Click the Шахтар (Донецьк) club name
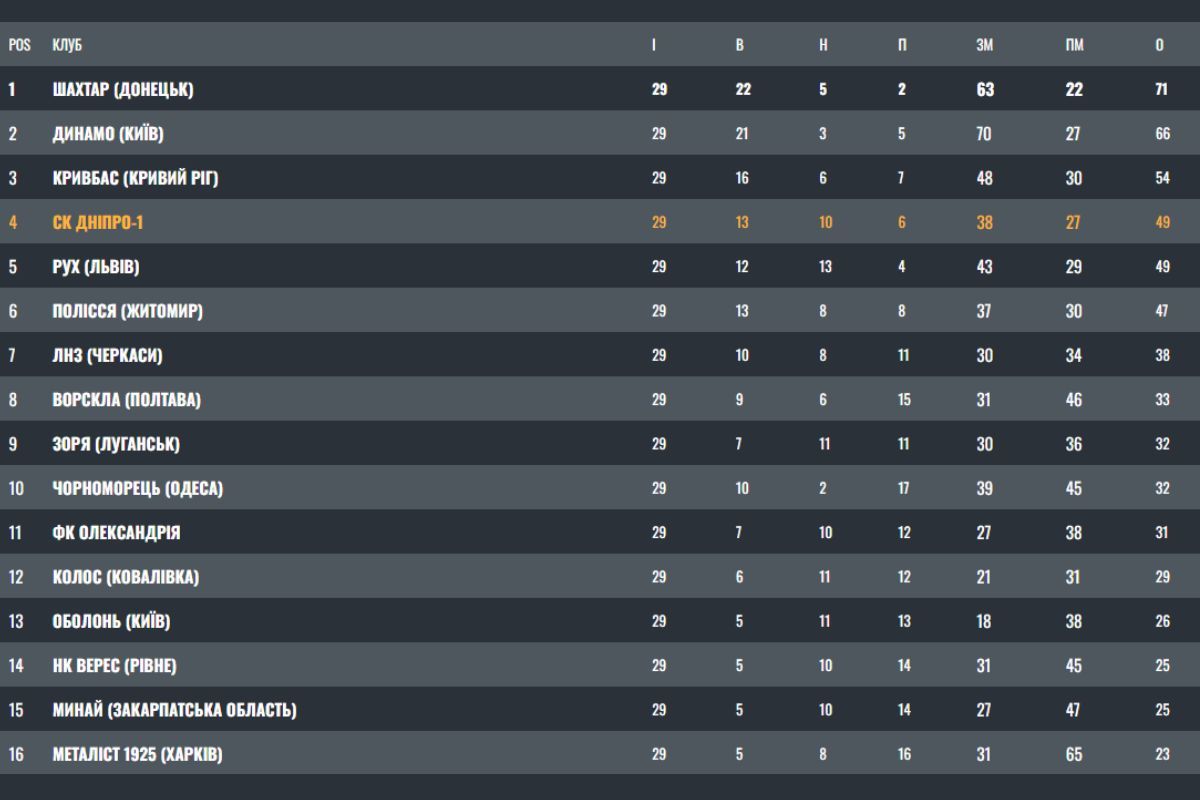1200x800 pixels. point(122,90)
